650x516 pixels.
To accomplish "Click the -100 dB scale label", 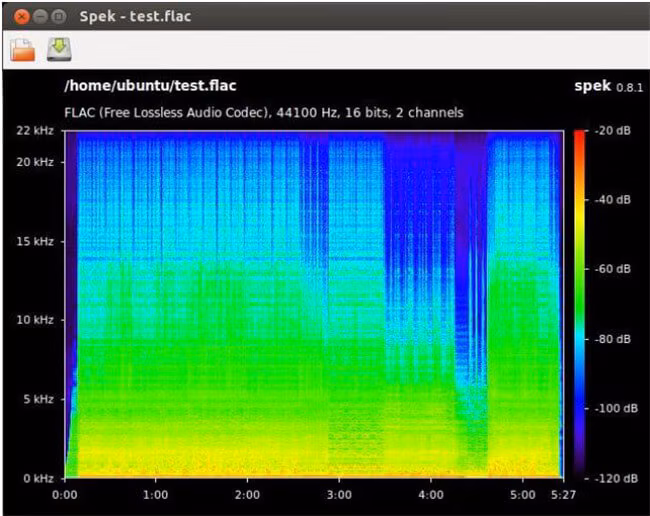I will pyautogui.click(x=616, y=408).
